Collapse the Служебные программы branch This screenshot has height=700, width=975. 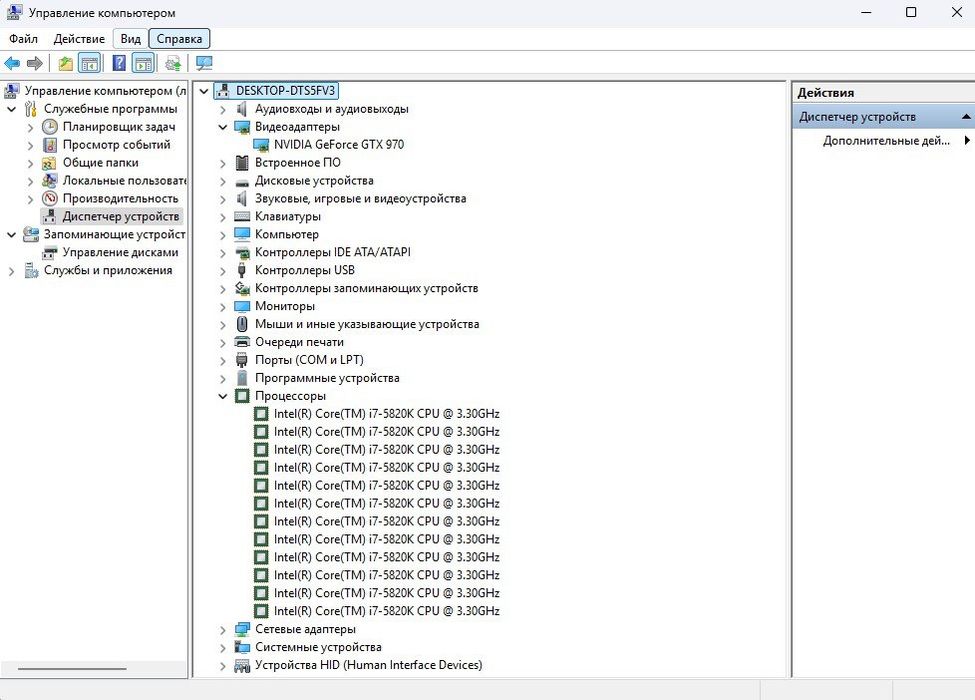tap(11, 109)
